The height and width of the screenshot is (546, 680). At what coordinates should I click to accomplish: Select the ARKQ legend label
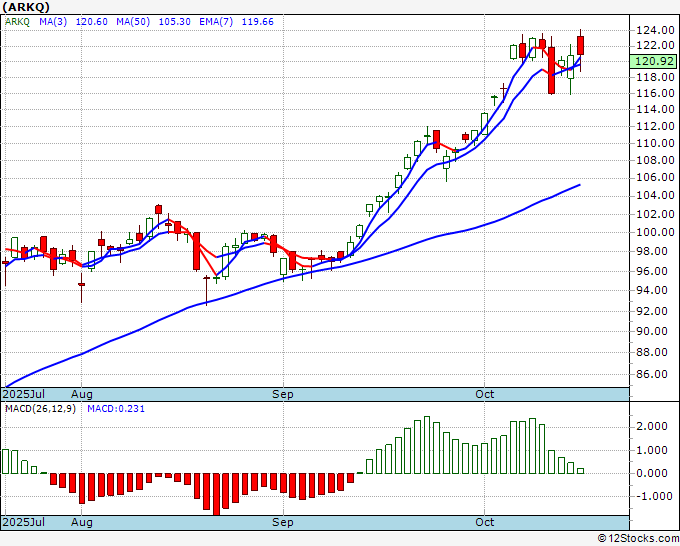[17, 22]
